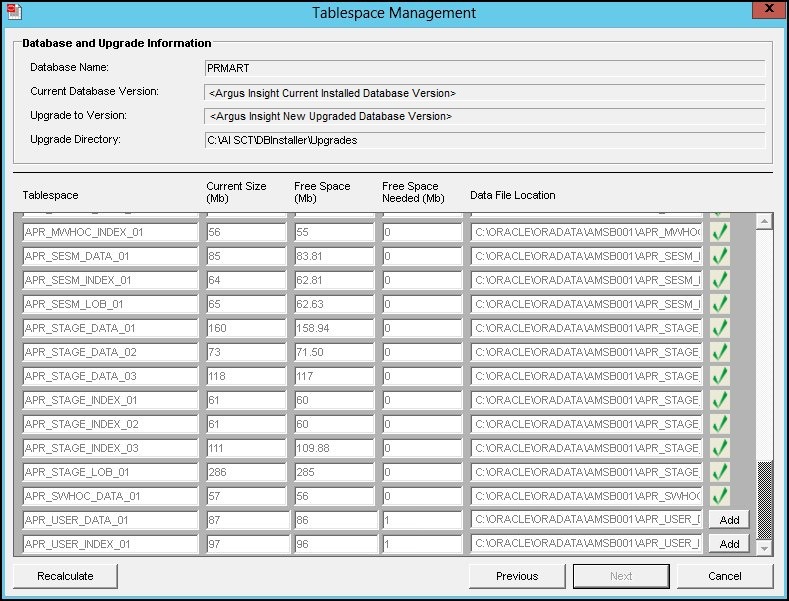Click the Upgrade to Version field
This screenshot has height=601, width=789.
[485, 116]
